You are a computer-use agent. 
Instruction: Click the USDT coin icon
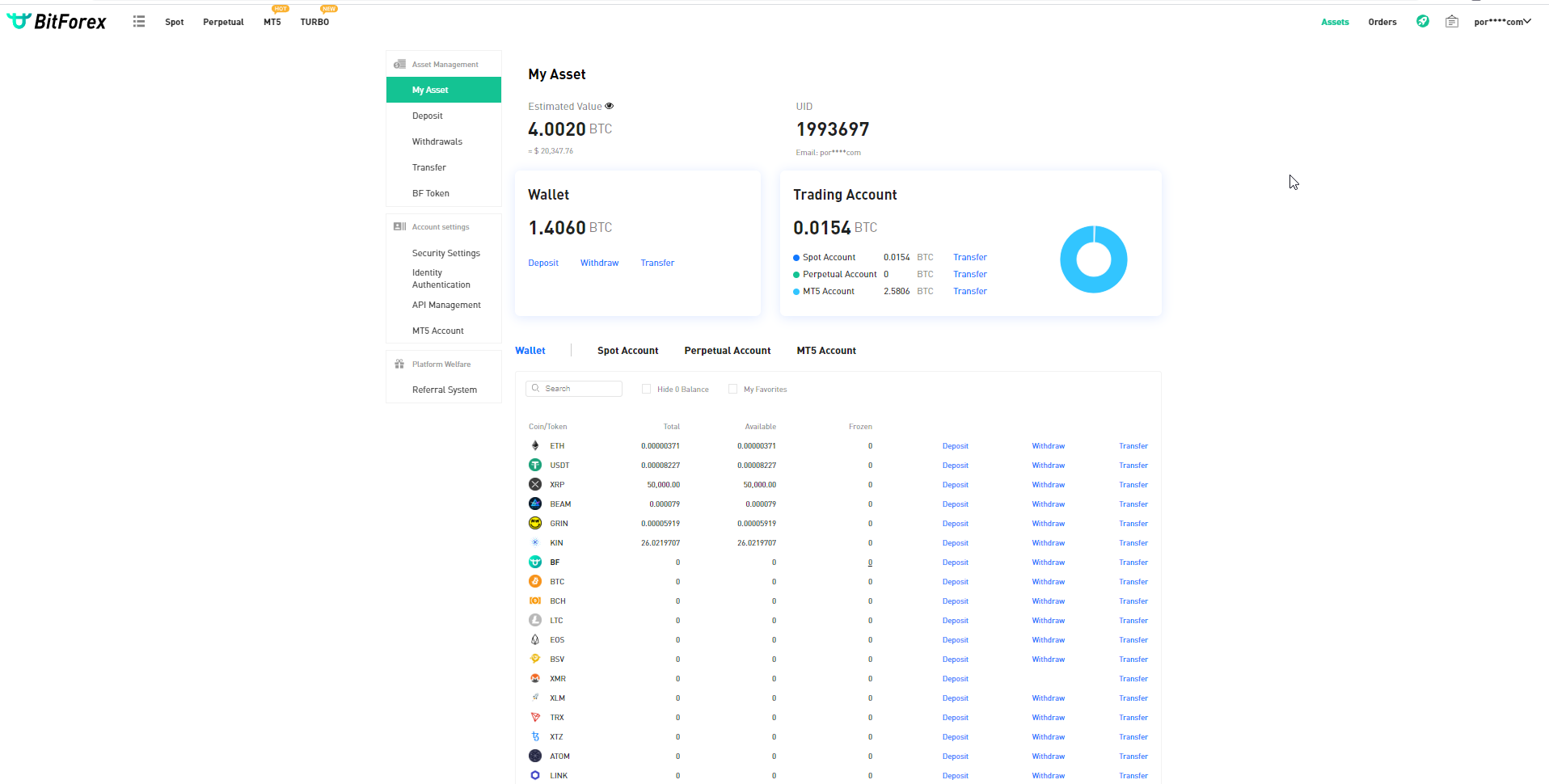point(535,465)
